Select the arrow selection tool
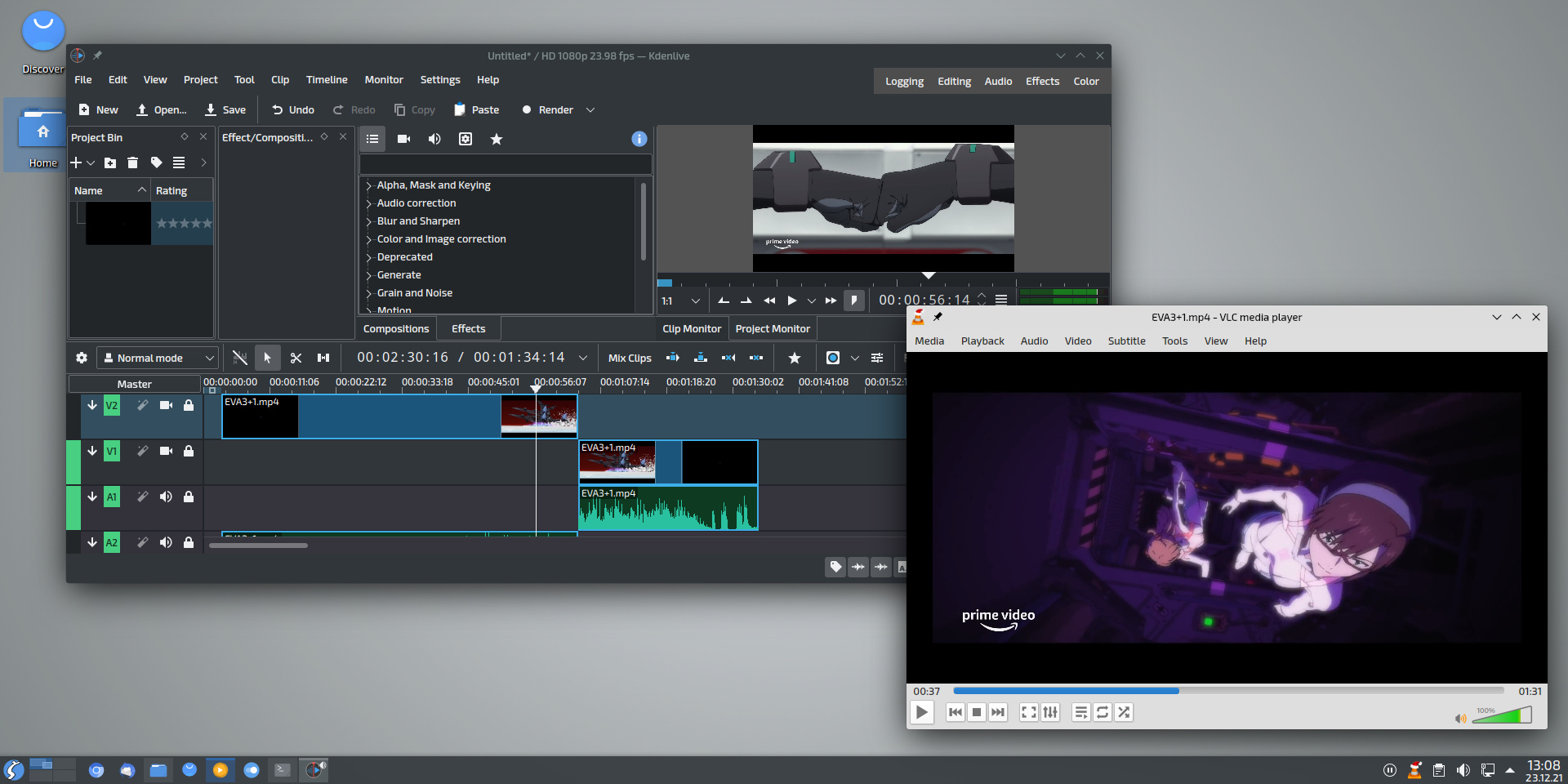 click(267, 358)
